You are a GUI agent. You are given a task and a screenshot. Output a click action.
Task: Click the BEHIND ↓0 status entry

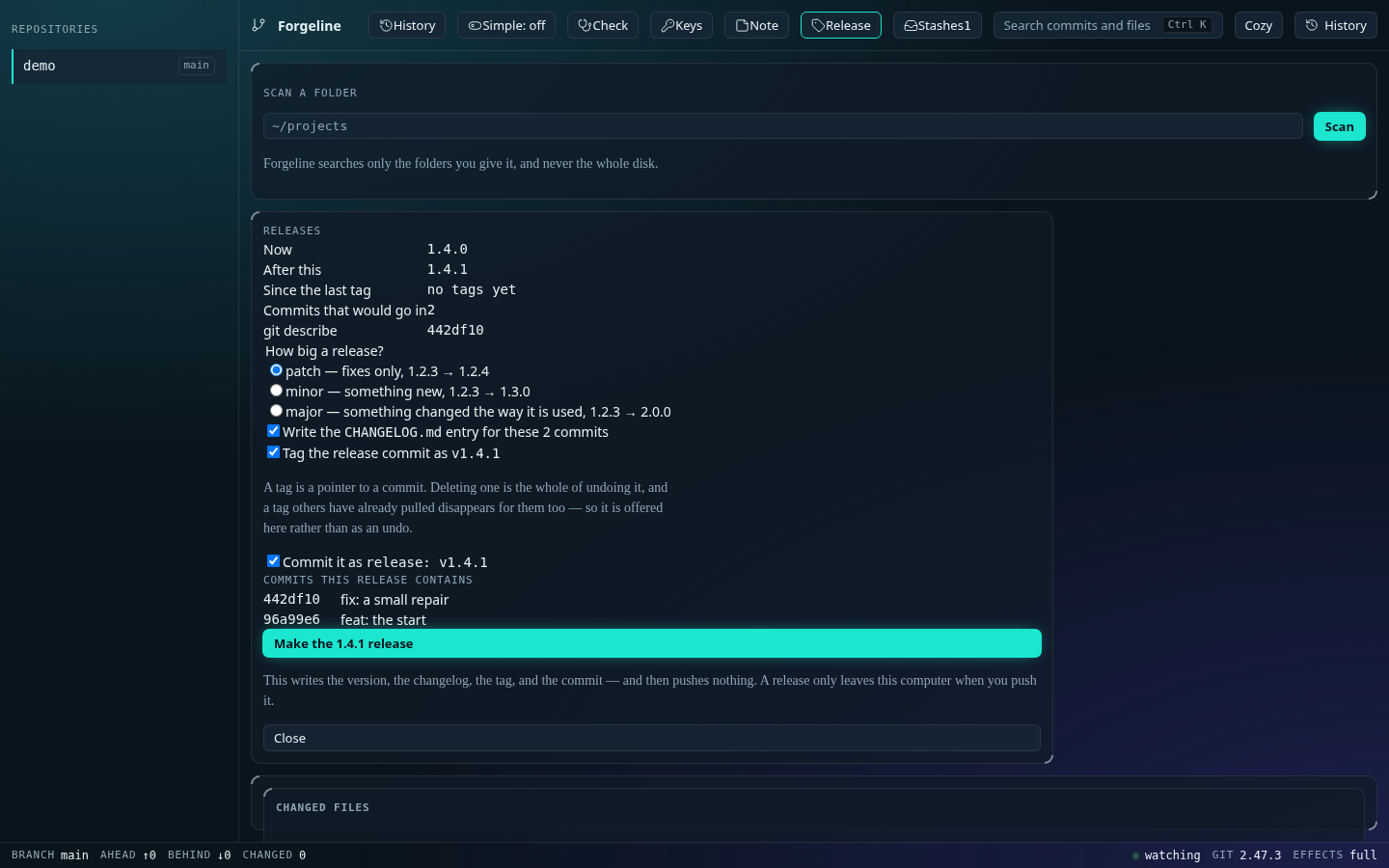pos(200,855)
